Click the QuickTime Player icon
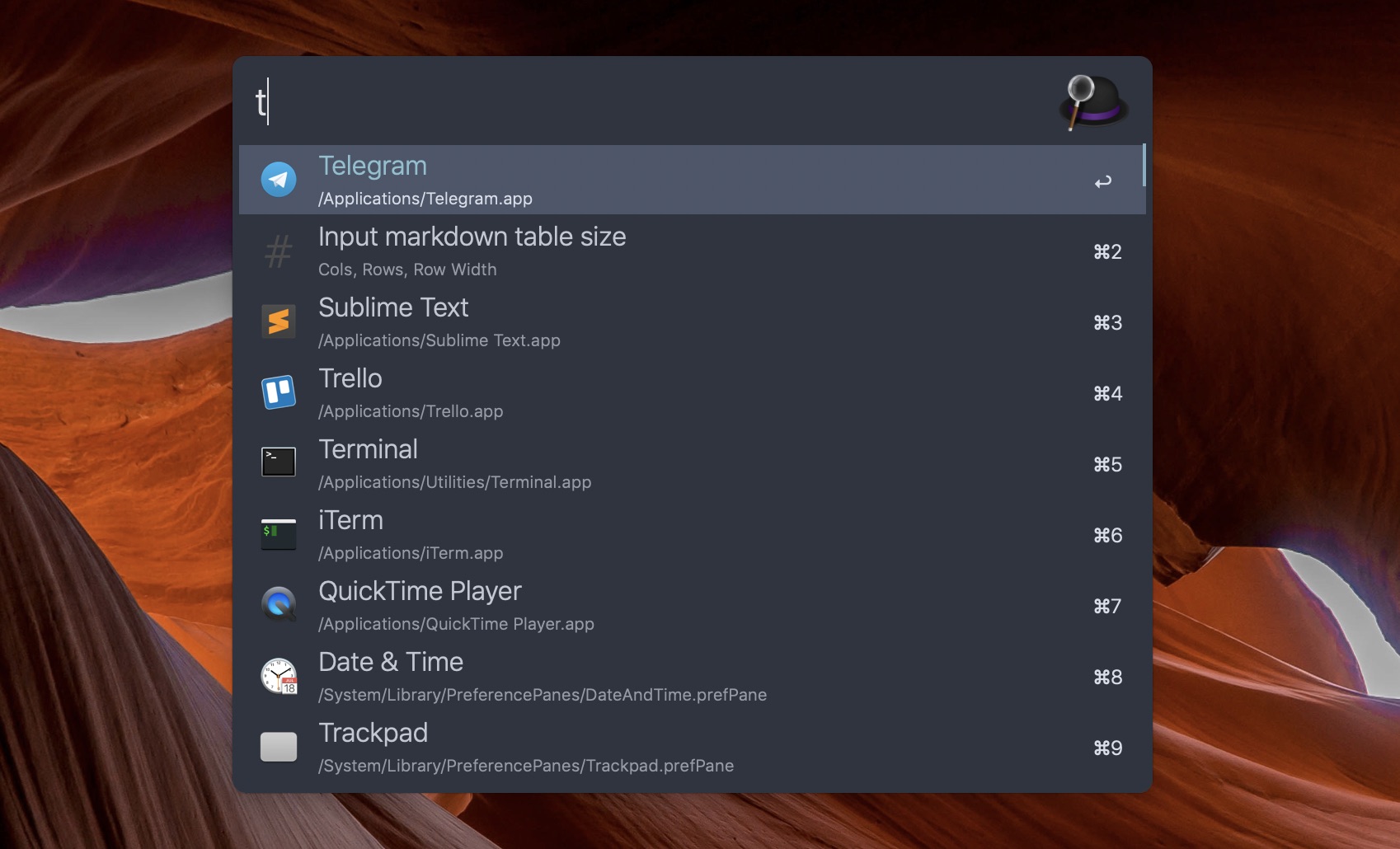 click(279, 604)
